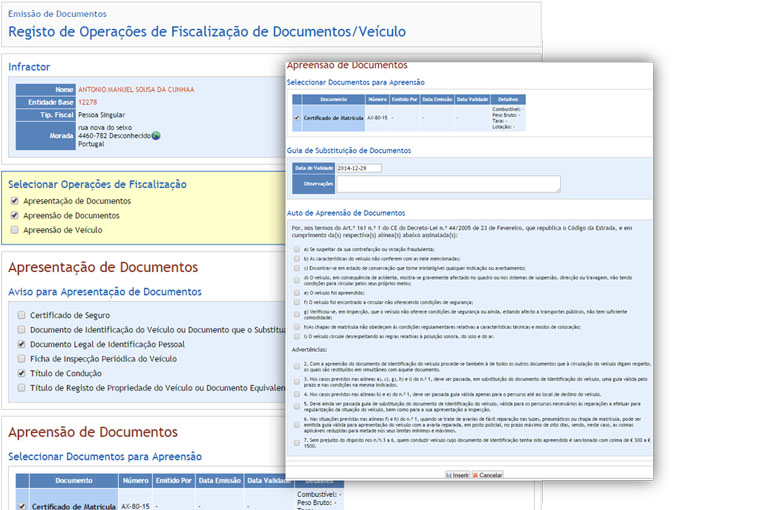
Task: Check alínea i) poluição sonora checkbox
Action: pos(297,336)
